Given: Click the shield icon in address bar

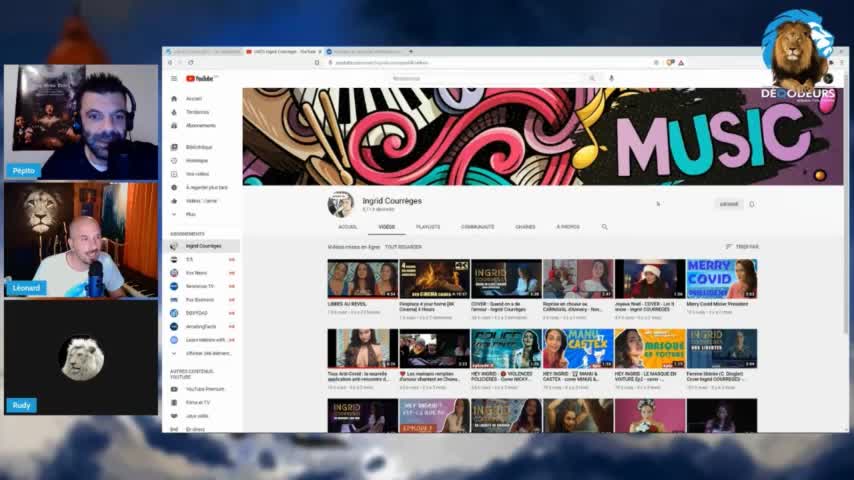Looking at the screenshot, I should (670, 63).
